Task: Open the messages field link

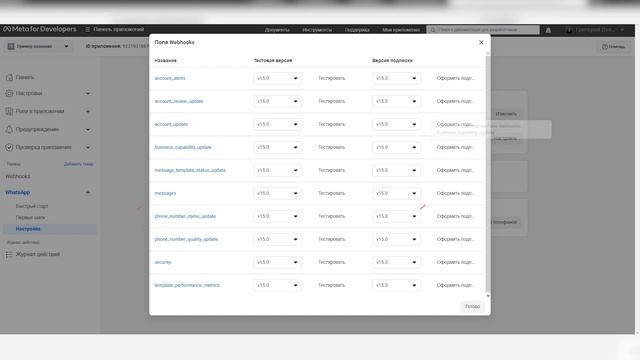Action: [x=165, y=193]
